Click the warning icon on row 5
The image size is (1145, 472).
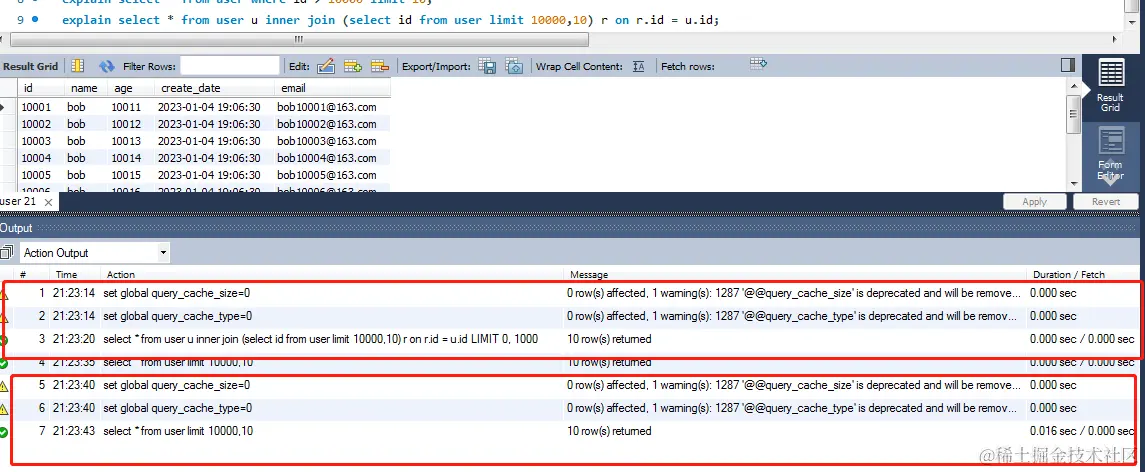pyautogui.click(x=4, y=386)
